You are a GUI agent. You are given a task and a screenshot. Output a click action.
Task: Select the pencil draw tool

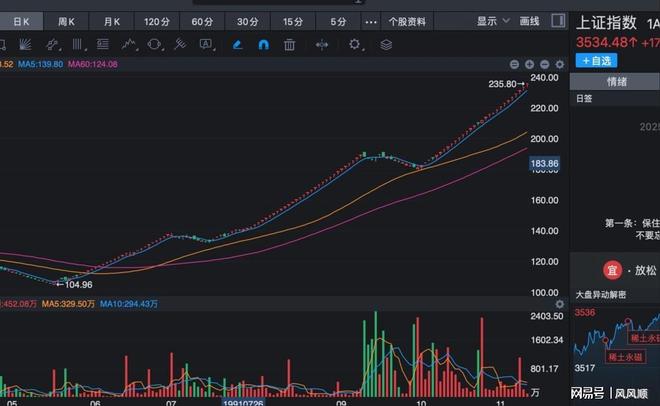pos(237,44)
